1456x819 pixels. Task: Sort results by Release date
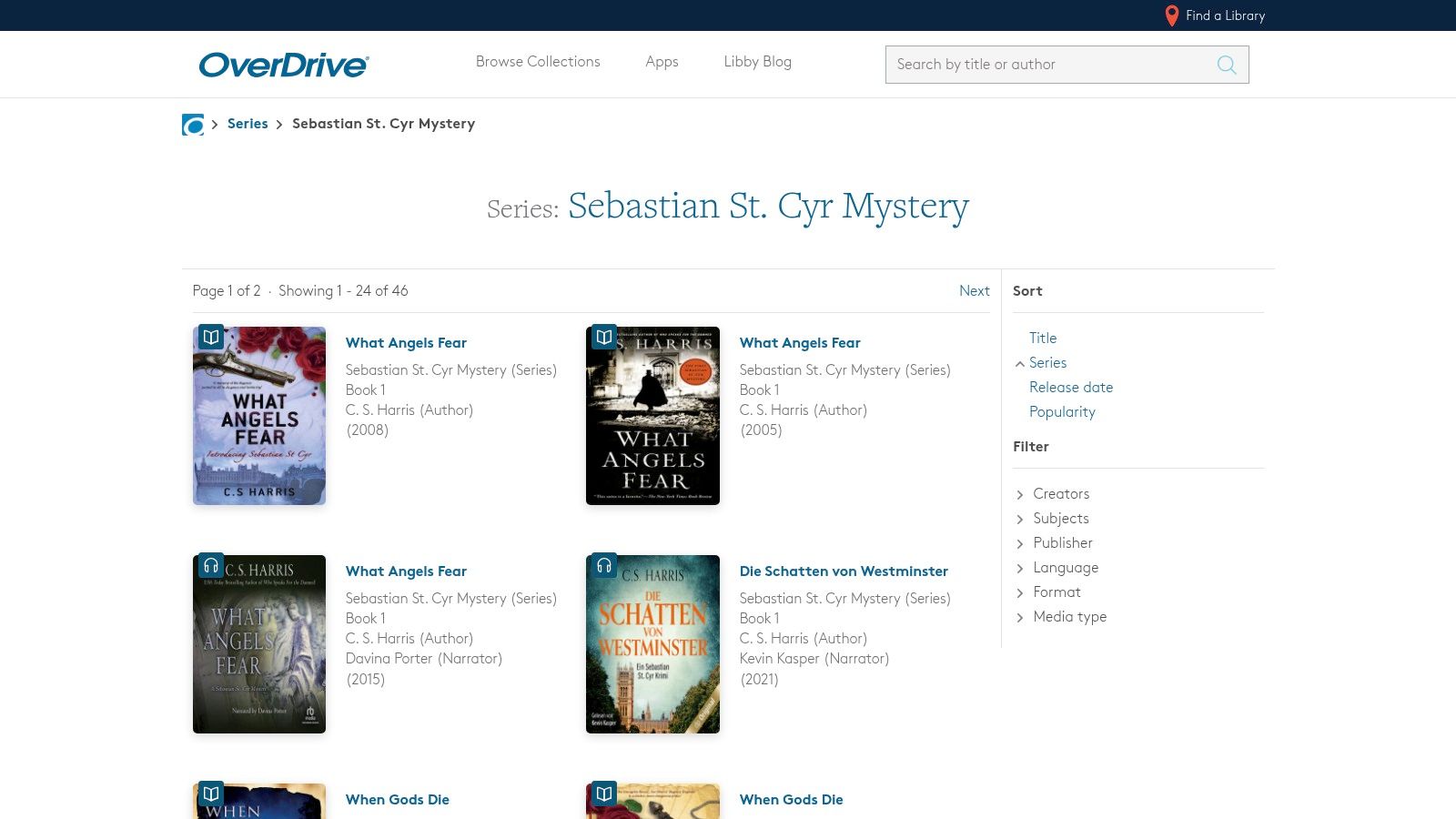1070,388
